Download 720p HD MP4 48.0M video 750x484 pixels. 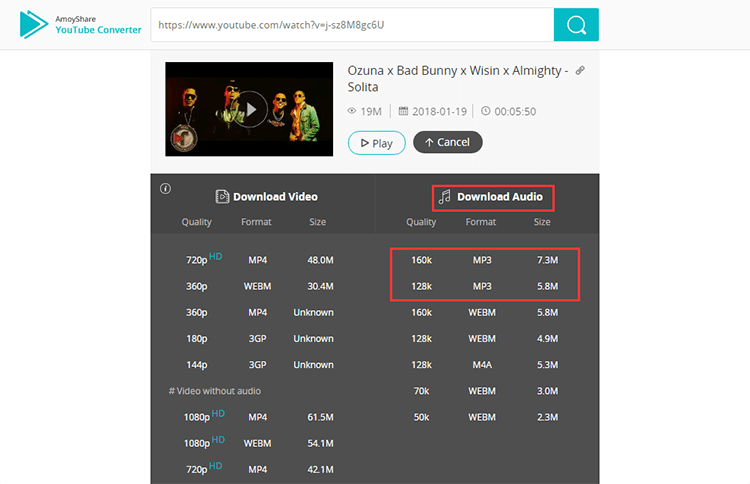[260, 260]
